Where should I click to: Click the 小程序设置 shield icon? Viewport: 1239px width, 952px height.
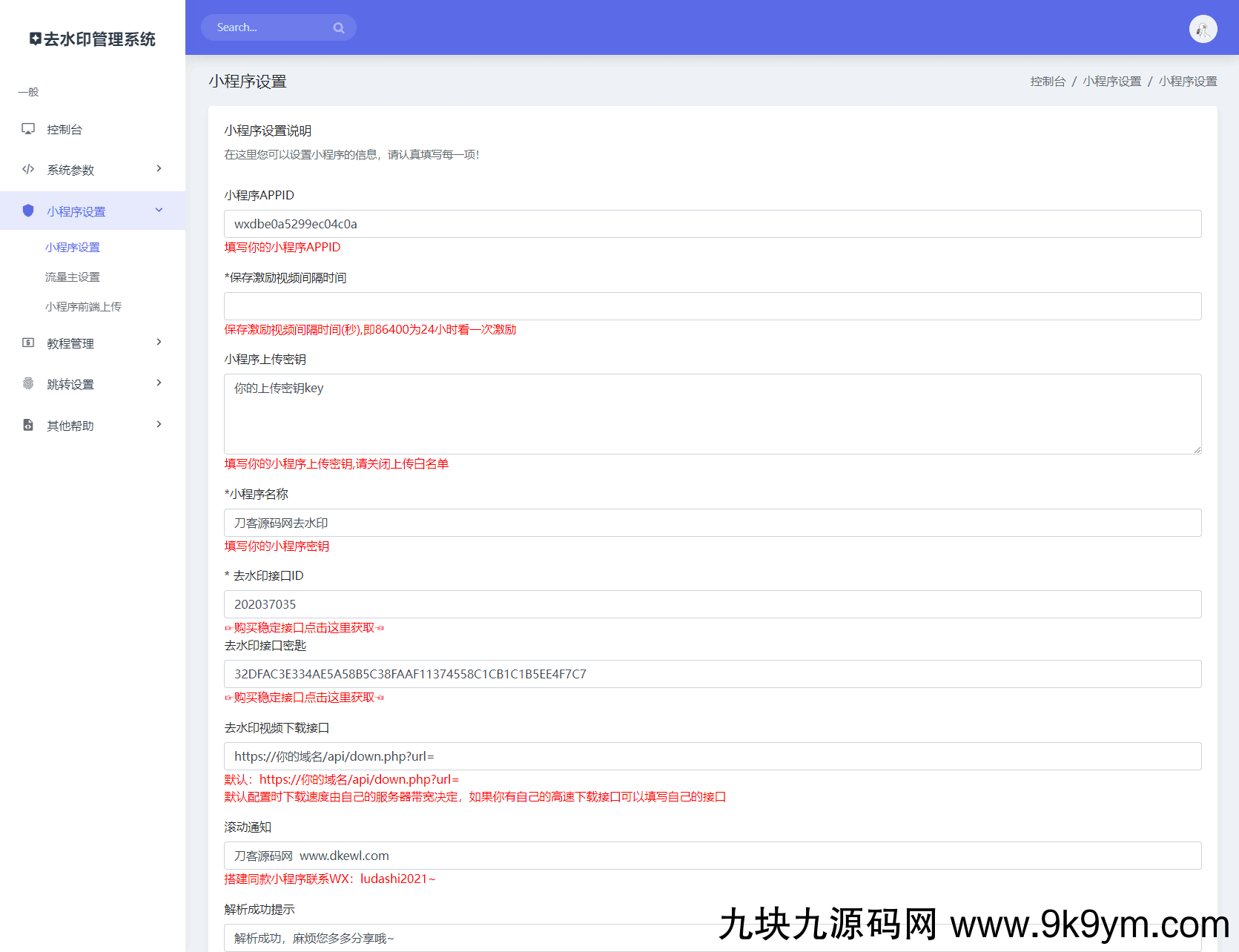click(28, 211)
